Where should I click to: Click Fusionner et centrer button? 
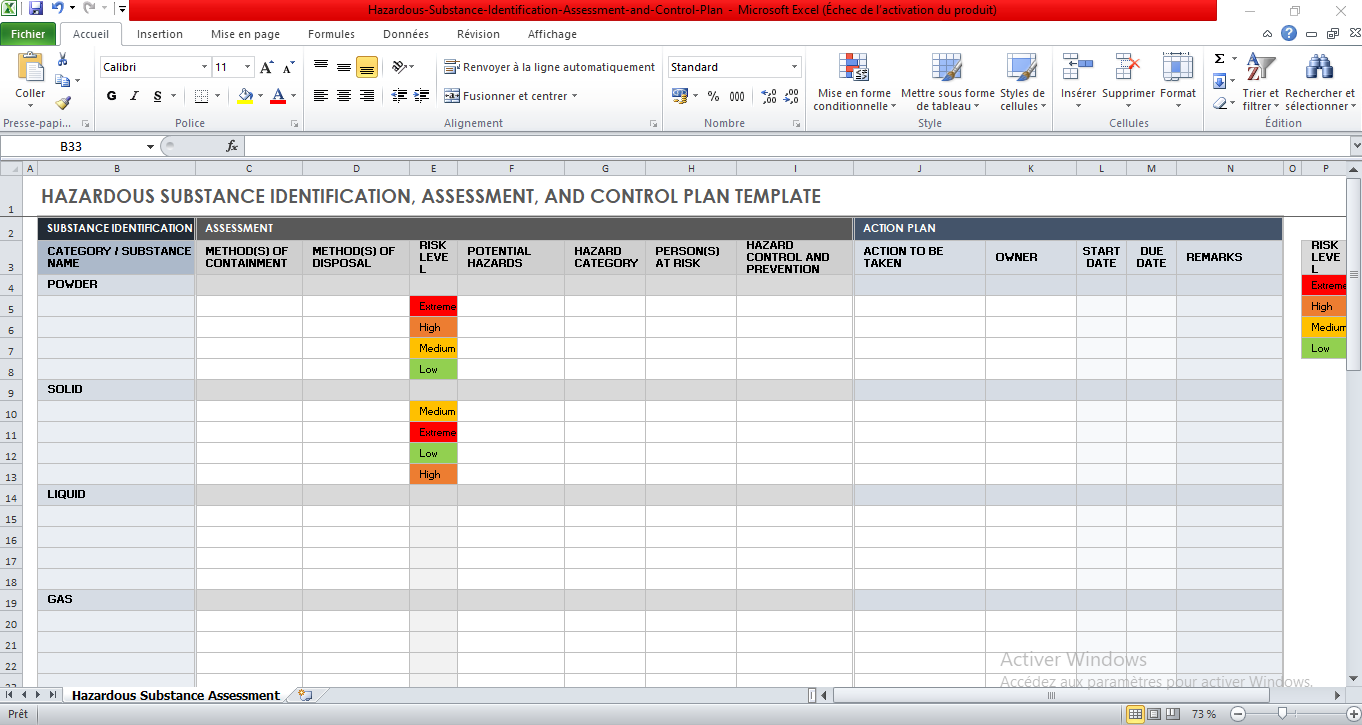512,96
